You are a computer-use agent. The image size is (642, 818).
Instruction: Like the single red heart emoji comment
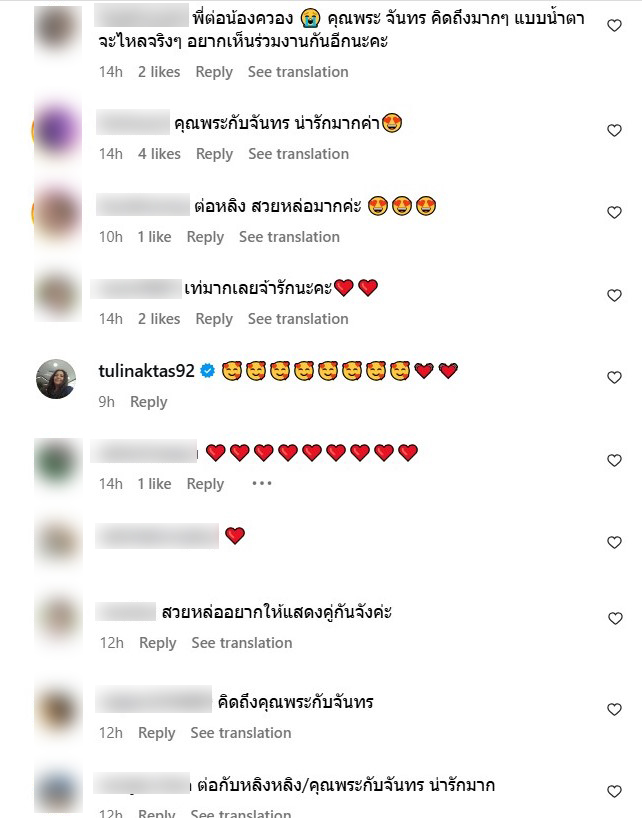coord(614,543)
